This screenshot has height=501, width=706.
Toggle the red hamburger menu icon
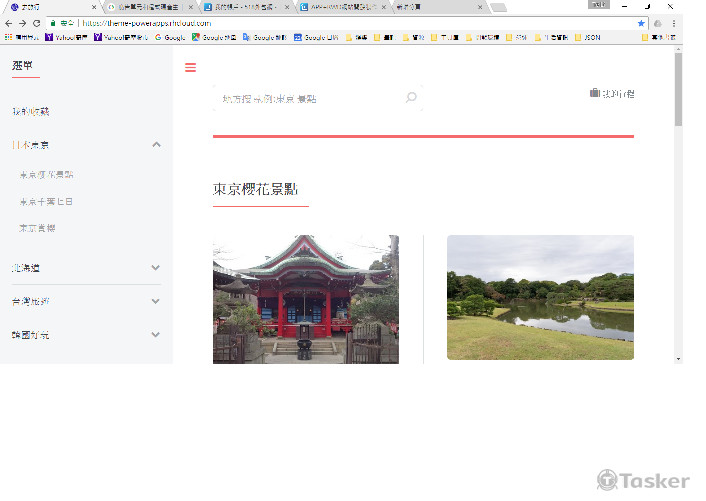pos(190,68)
